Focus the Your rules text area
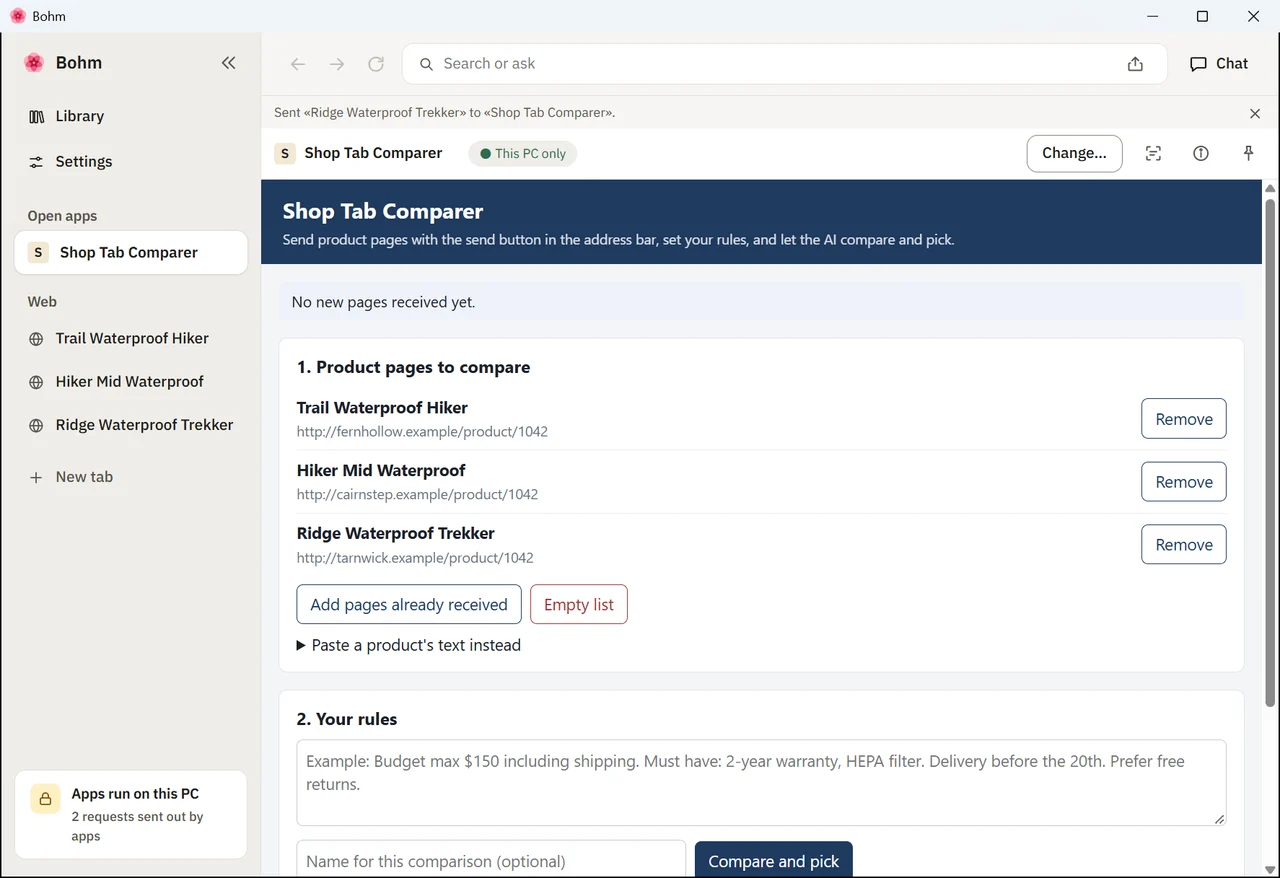 coord(761,783)
